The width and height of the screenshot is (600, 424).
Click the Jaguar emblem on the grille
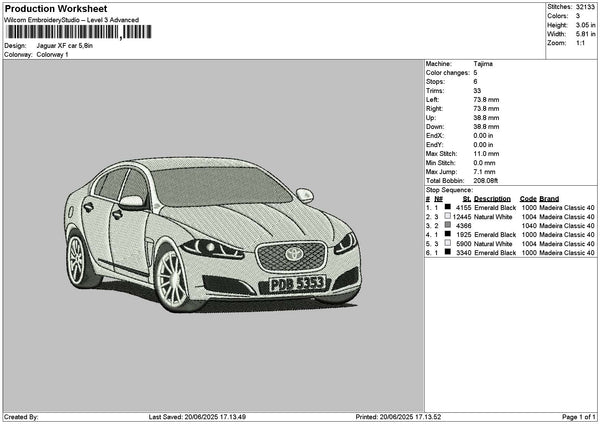294,254
